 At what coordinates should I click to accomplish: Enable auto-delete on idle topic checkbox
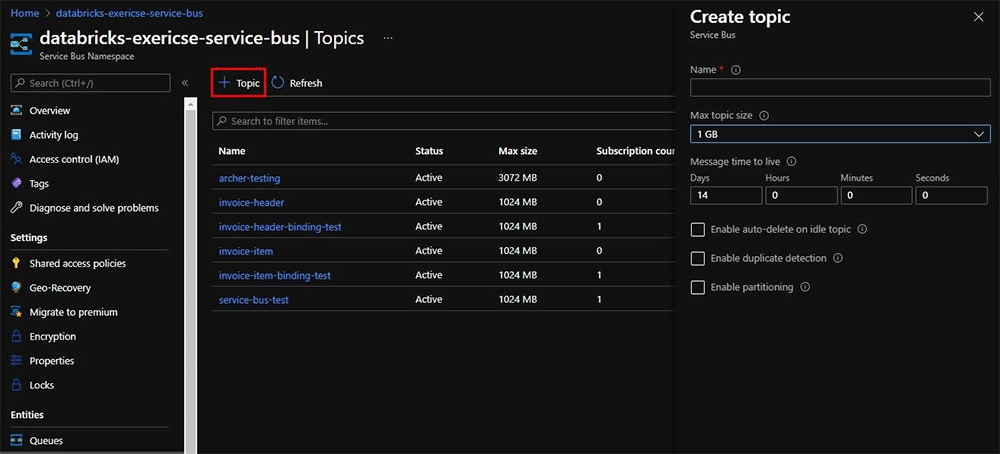pyautogui.click(x=698, y=230)
